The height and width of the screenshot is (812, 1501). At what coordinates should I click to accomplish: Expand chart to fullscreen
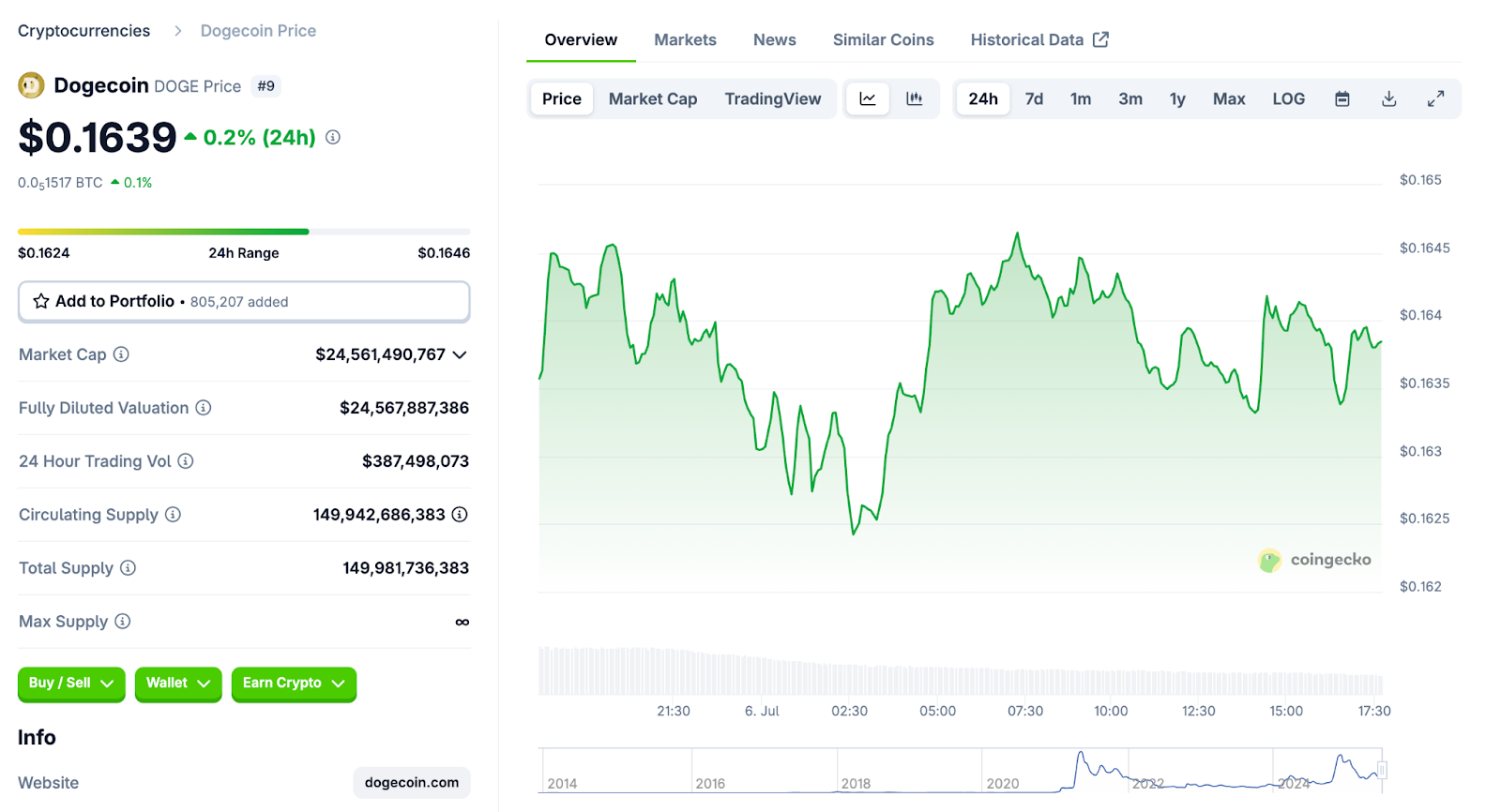point(1435,98)
